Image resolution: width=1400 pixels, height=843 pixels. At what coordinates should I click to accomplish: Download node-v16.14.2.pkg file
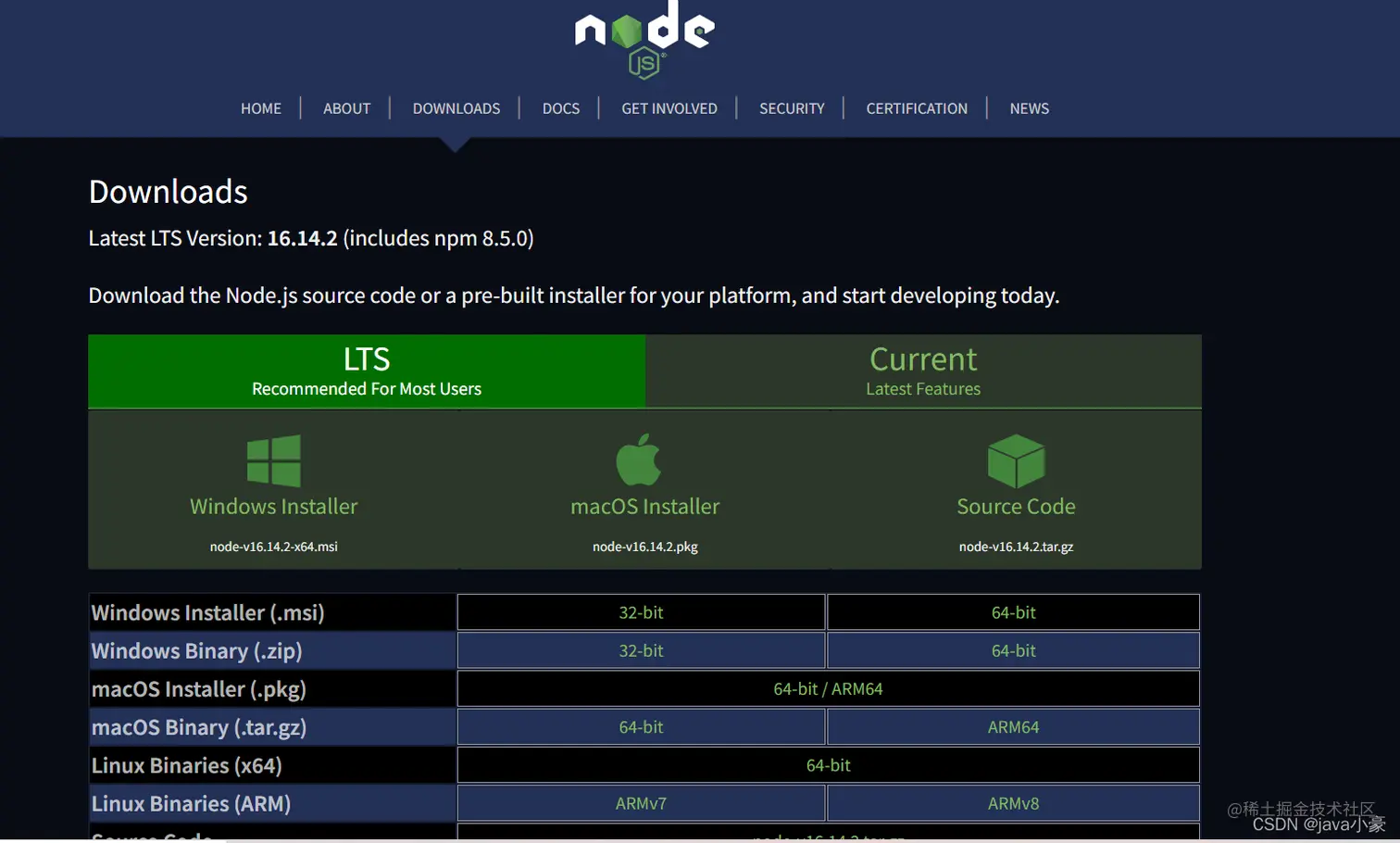[x=645, y=547]
